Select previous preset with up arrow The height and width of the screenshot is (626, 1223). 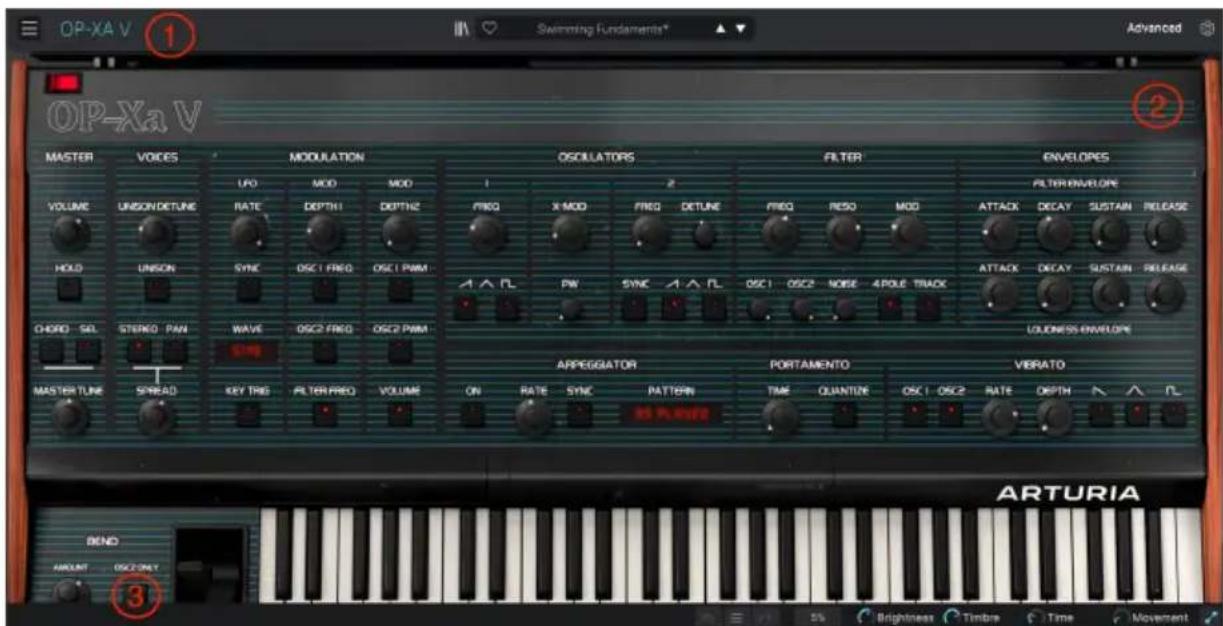(x=720, y=30)
